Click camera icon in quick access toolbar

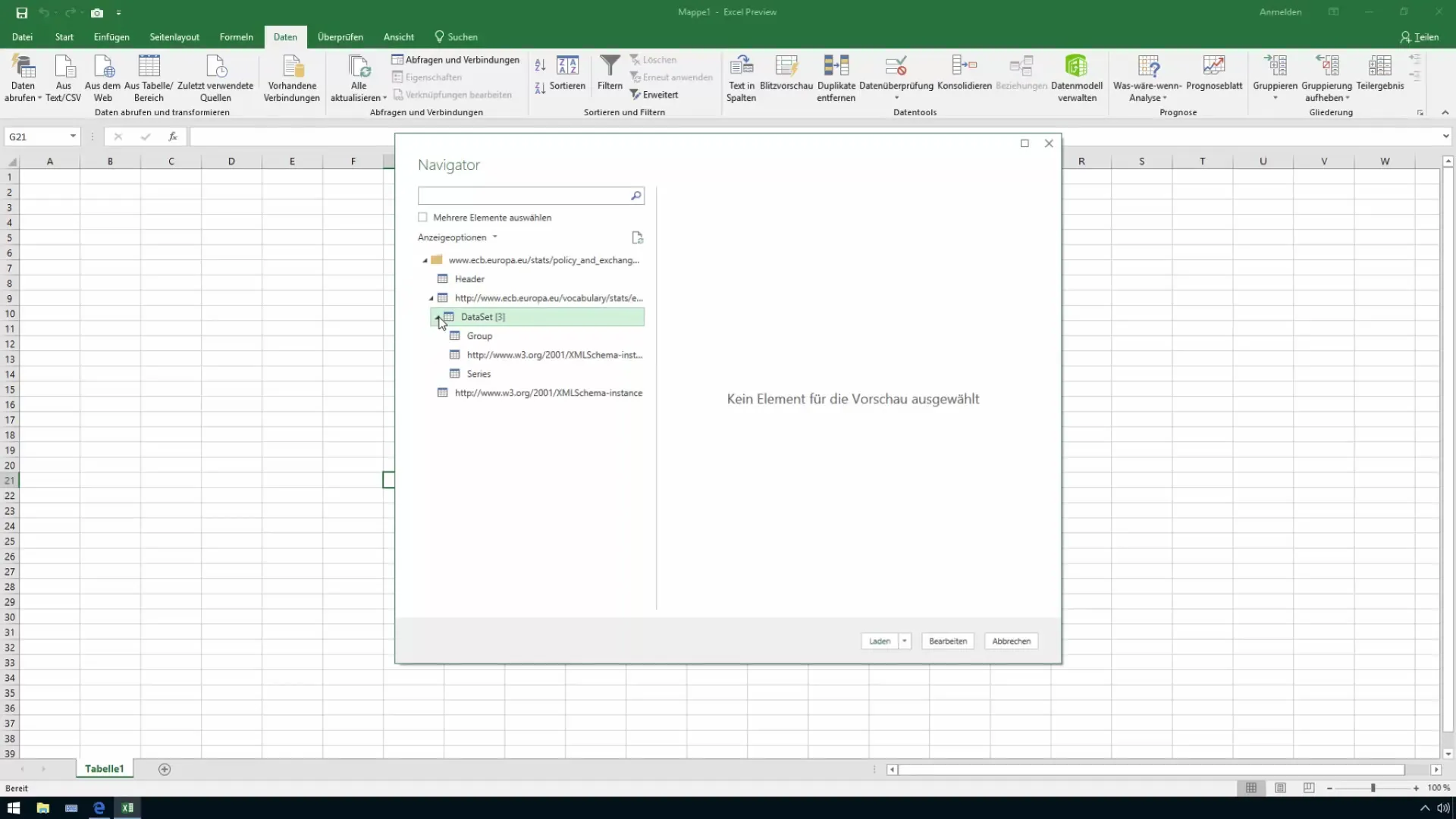click(x=97, y=13)
